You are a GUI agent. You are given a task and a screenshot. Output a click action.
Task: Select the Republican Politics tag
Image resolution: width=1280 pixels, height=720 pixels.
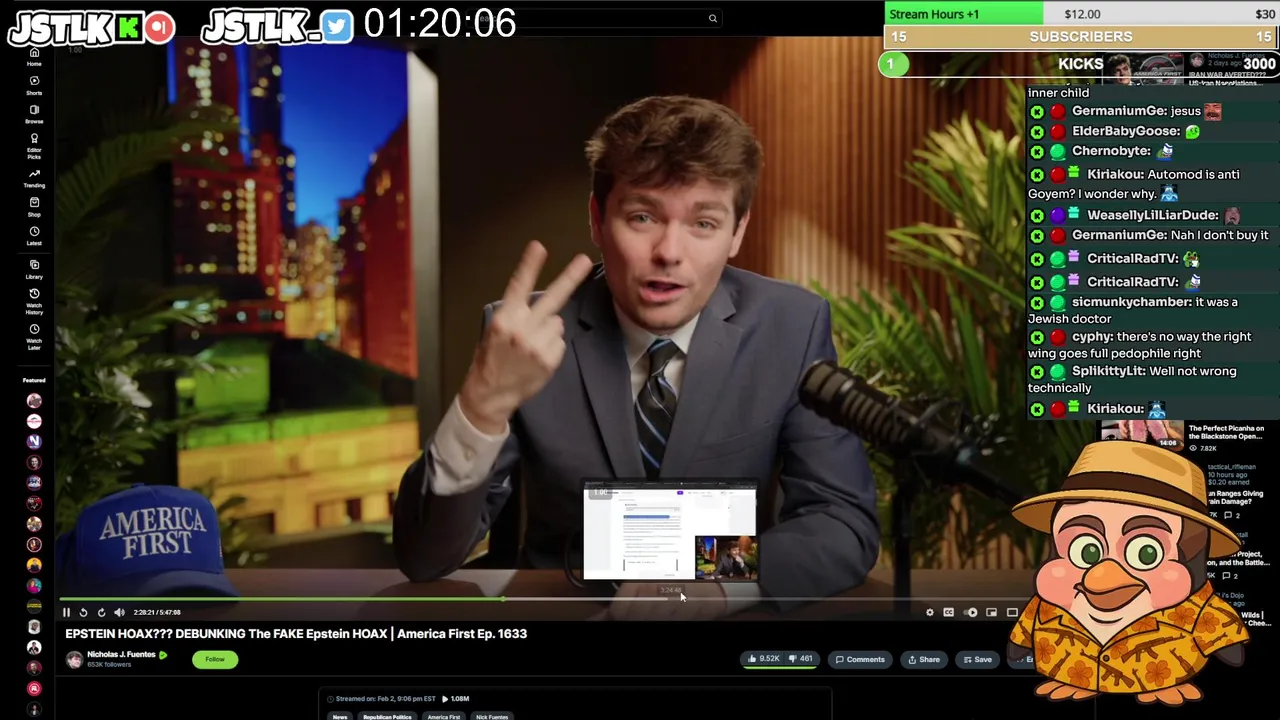coord(387,717)
